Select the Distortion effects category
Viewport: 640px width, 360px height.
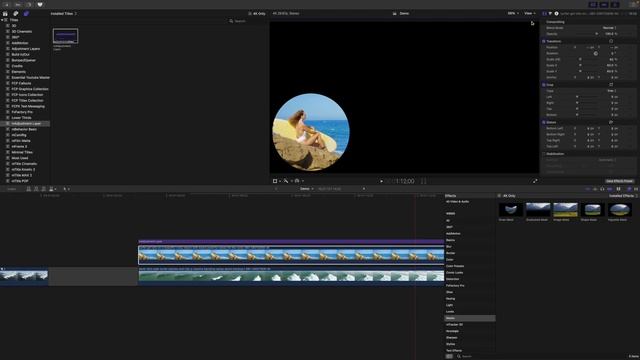coord(453,279)
